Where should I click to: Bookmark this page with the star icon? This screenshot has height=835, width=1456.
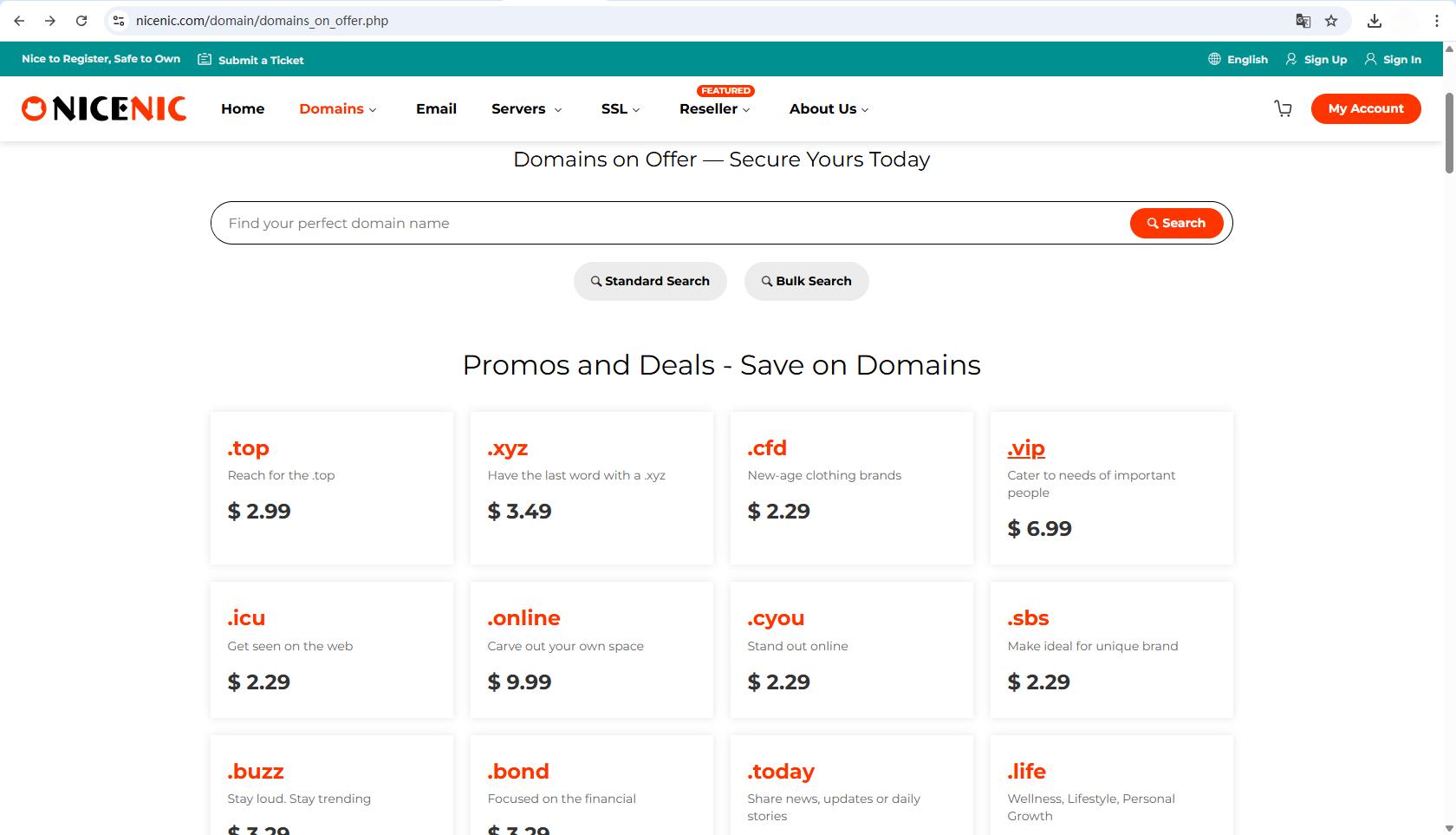[x=1331, y=21]
